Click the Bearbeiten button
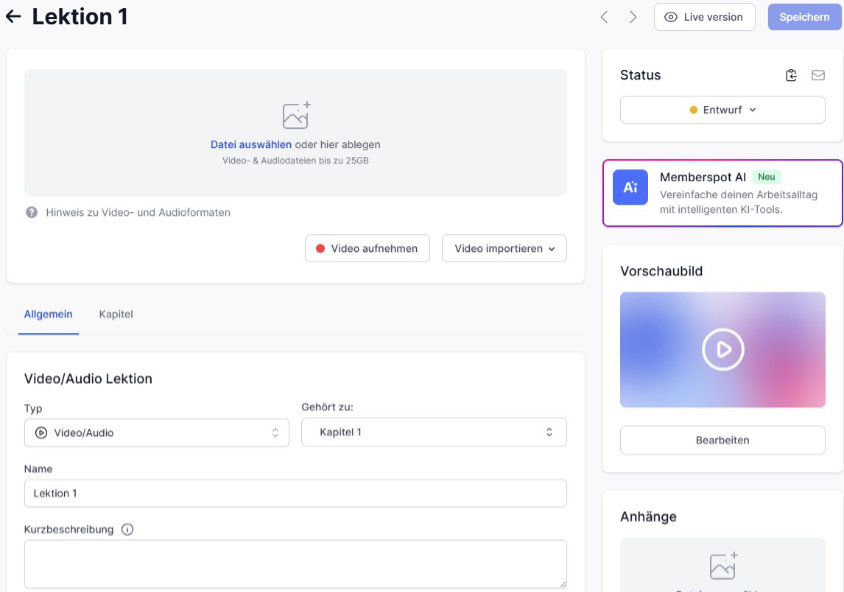This screenshot has width=844, height=592. [722, 440]
